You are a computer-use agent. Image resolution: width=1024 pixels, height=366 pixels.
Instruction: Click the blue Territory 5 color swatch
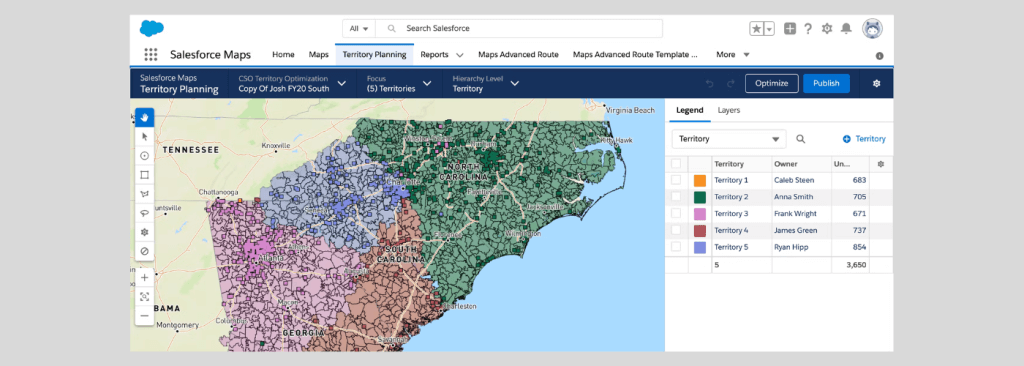[x=699, y=248]
